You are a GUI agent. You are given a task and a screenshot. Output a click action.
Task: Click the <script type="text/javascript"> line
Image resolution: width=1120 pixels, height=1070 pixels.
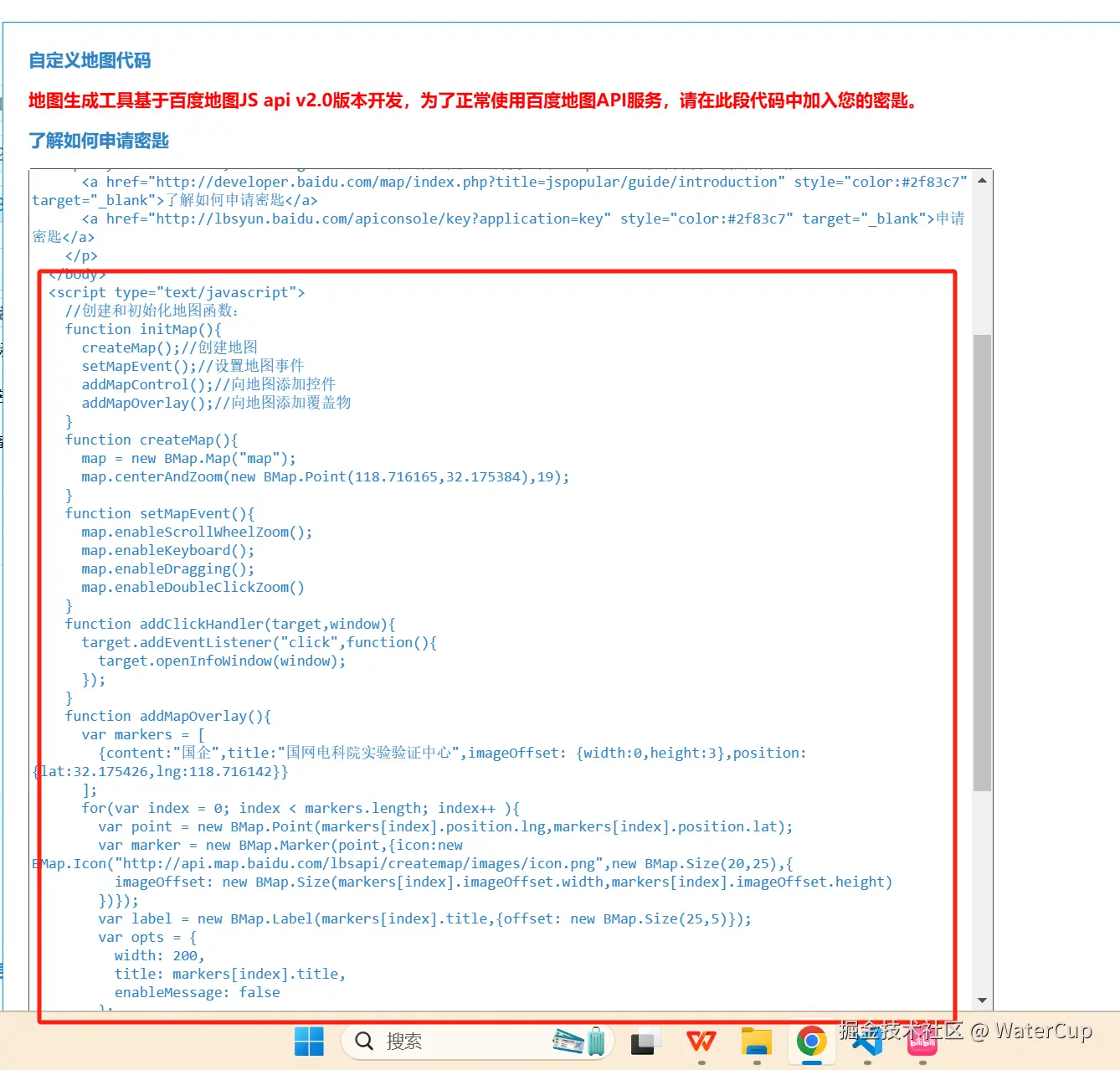tap(177, 292)
